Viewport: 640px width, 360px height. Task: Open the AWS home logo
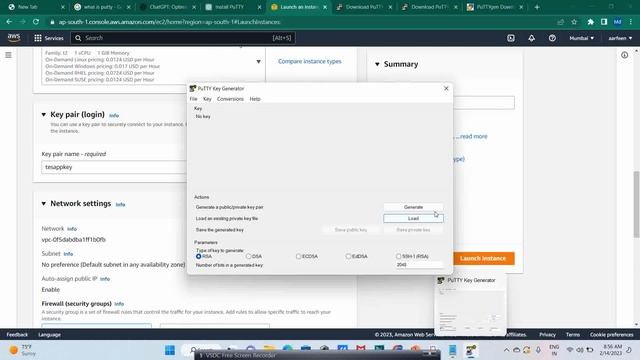tap(14, 38)
